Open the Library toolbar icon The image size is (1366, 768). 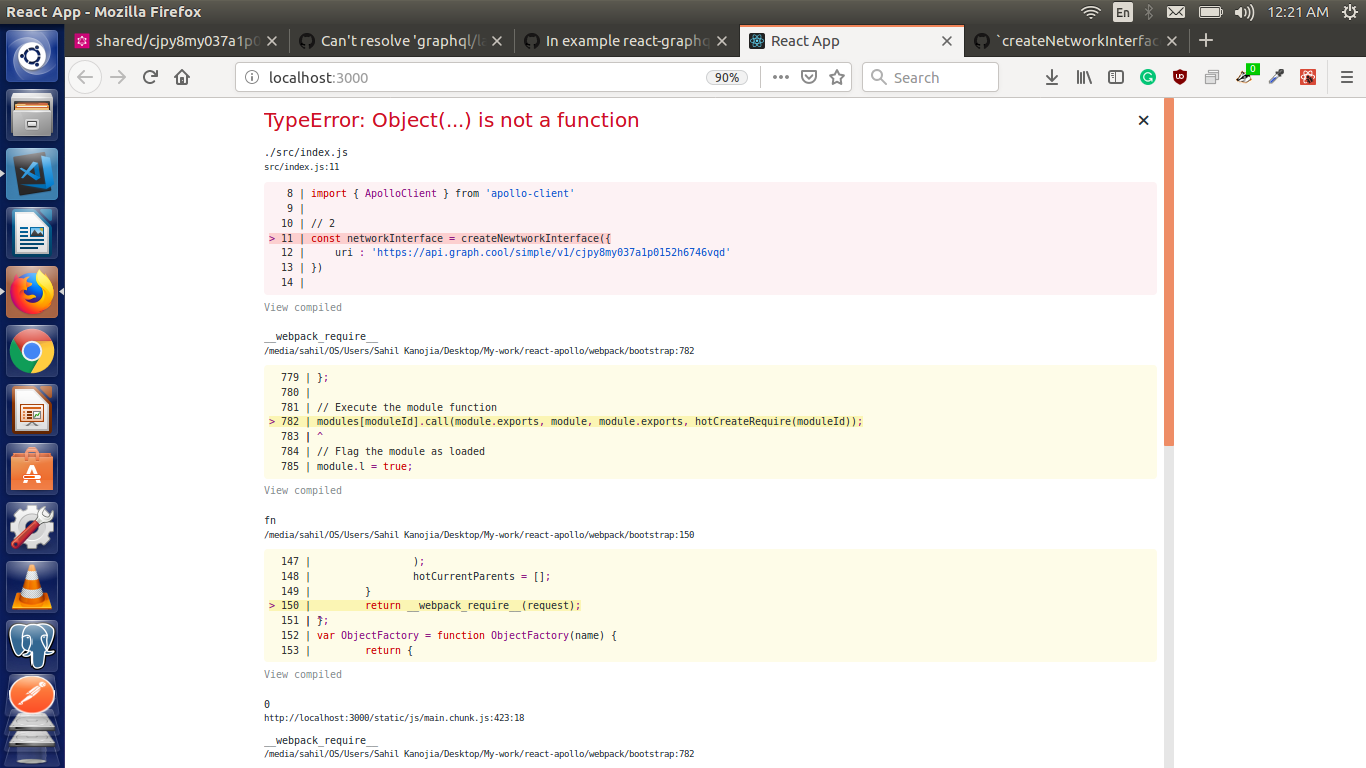(1083, 77)
